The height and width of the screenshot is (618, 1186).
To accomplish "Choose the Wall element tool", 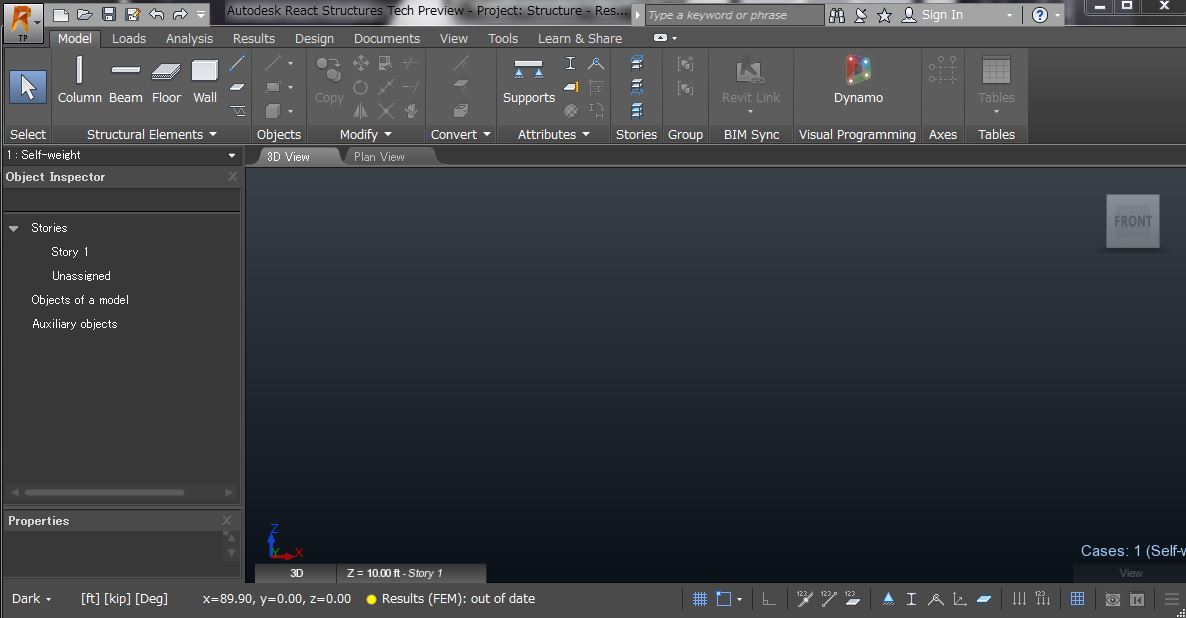I will coord(204,80).
